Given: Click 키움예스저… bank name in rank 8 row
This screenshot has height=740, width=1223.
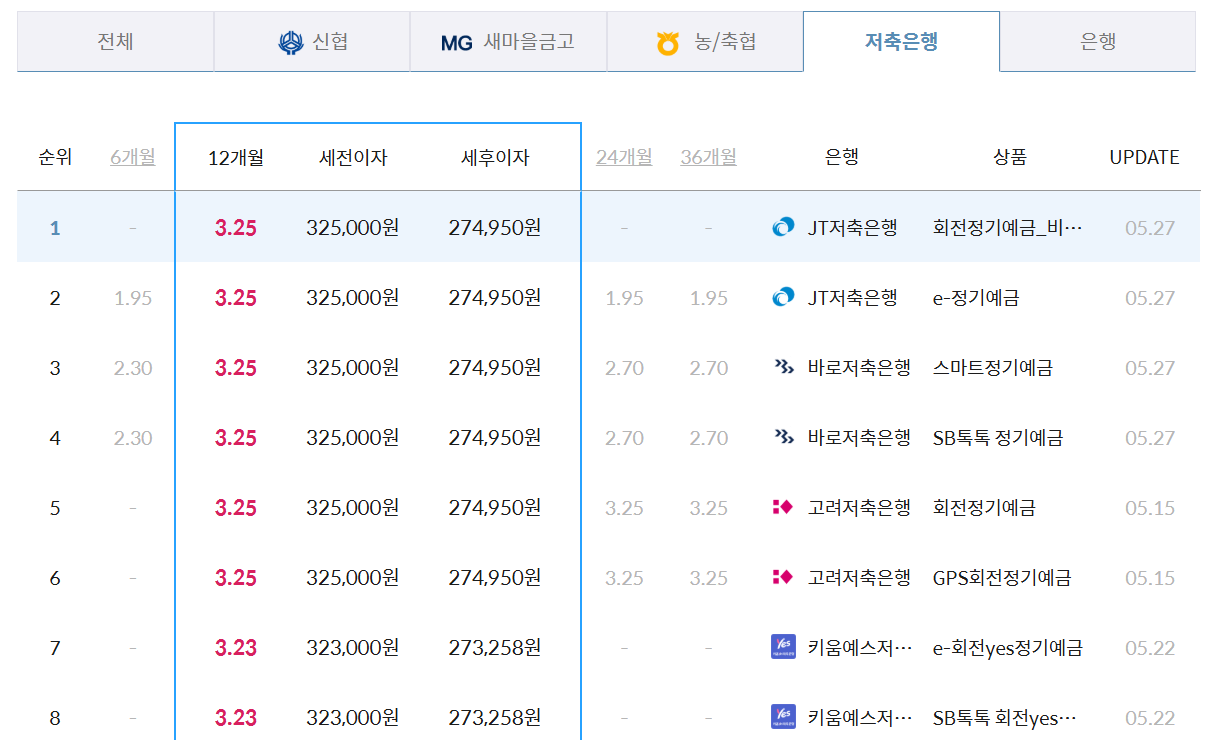Looking at the screenshot, I should coord(859,718).
